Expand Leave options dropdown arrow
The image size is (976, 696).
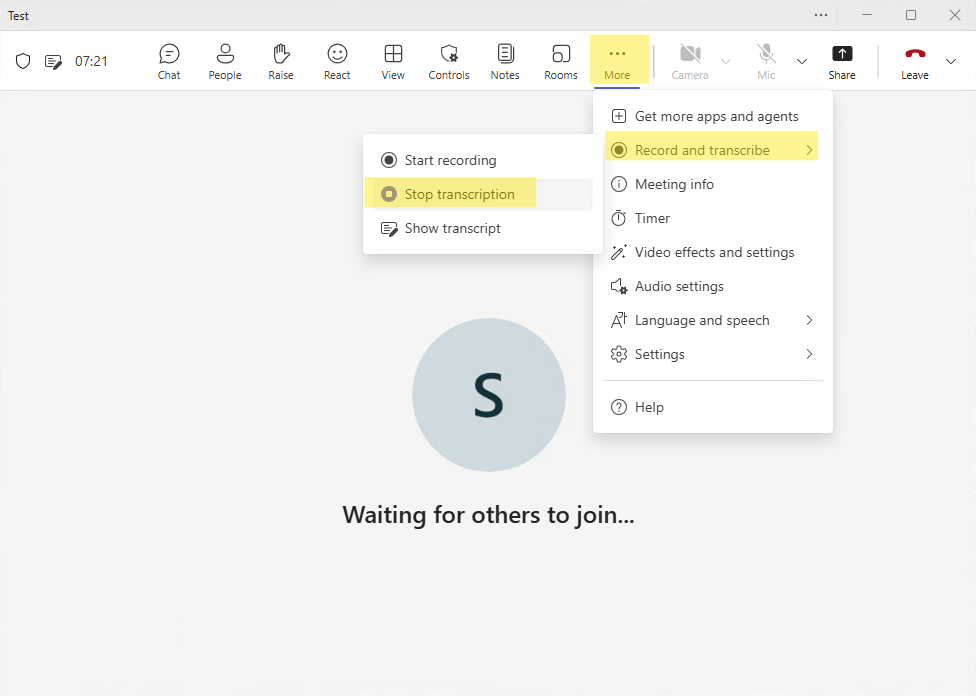coord(951,61)
